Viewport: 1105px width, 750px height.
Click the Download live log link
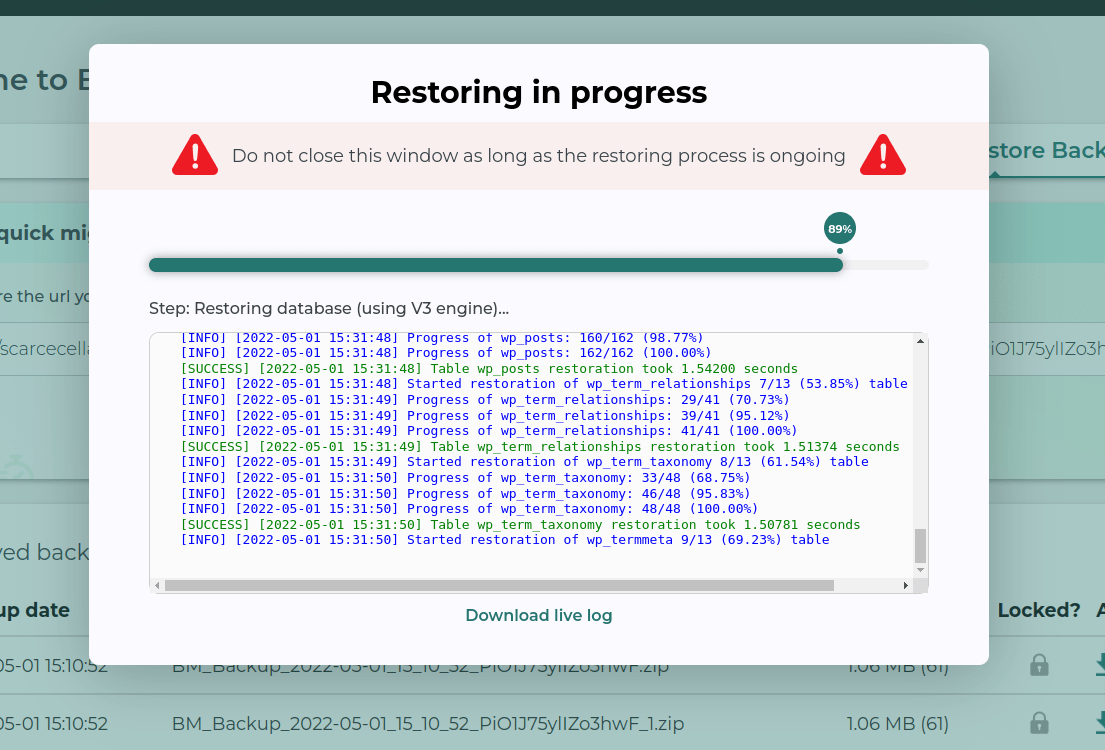pyautogui.click(x=538, y=615)
